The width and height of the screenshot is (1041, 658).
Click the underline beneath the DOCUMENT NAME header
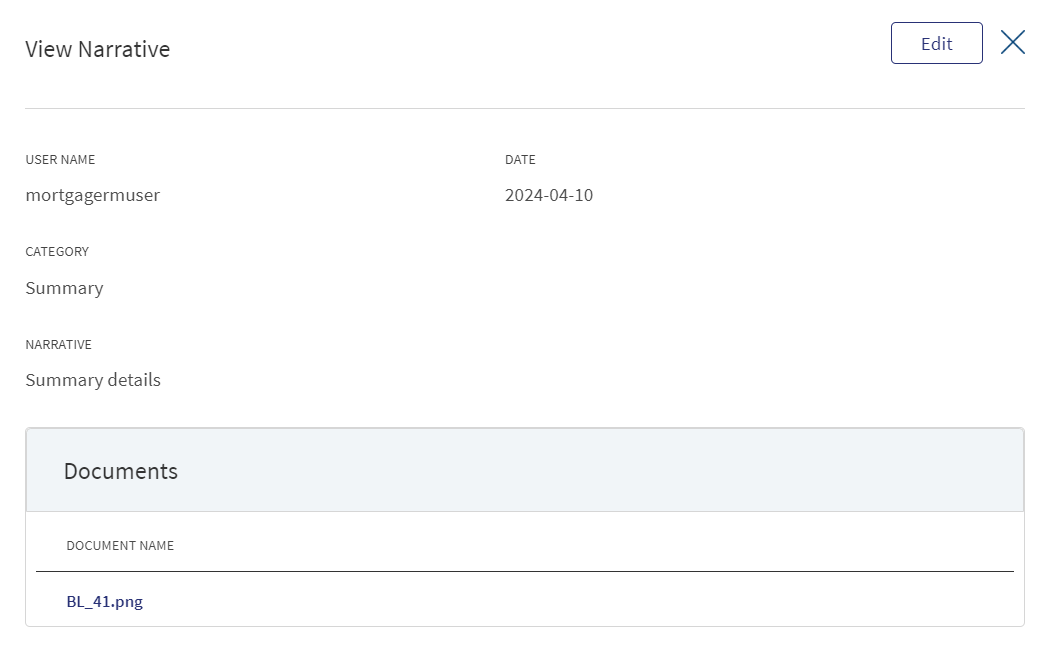(524, 571)
